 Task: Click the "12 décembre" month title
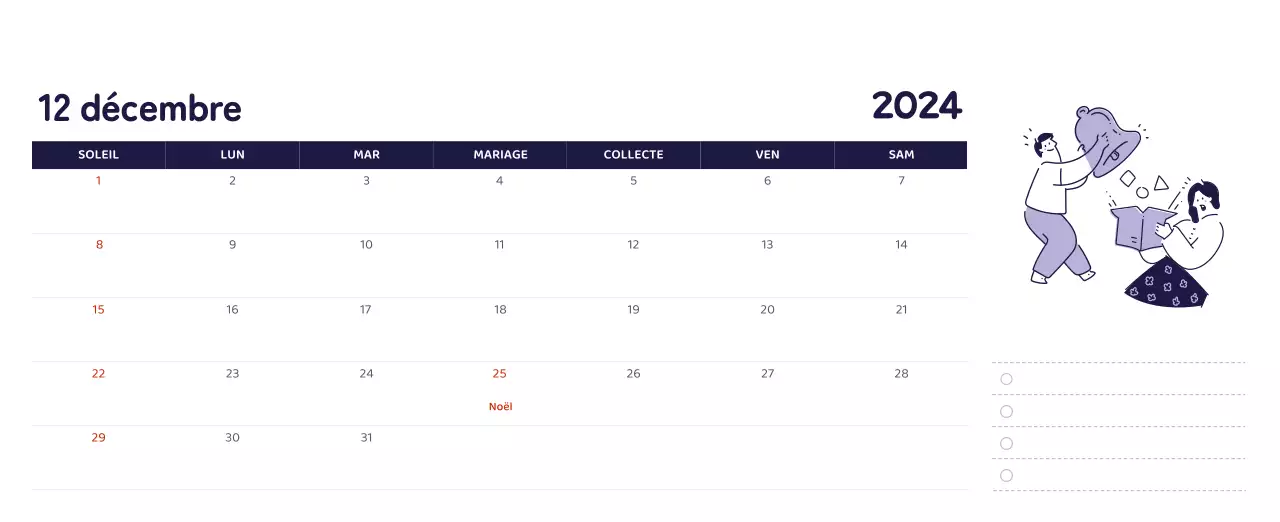[140, 108]
